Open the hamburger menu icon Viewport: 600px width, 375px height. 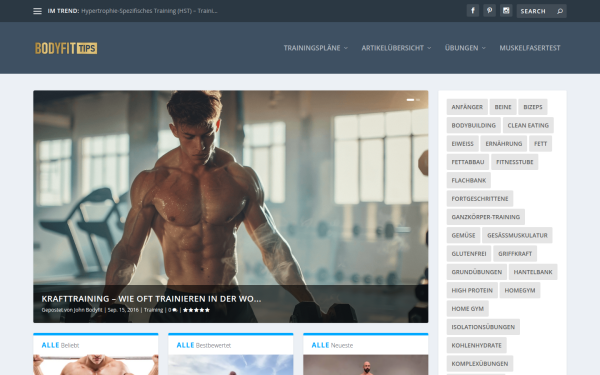37,11
